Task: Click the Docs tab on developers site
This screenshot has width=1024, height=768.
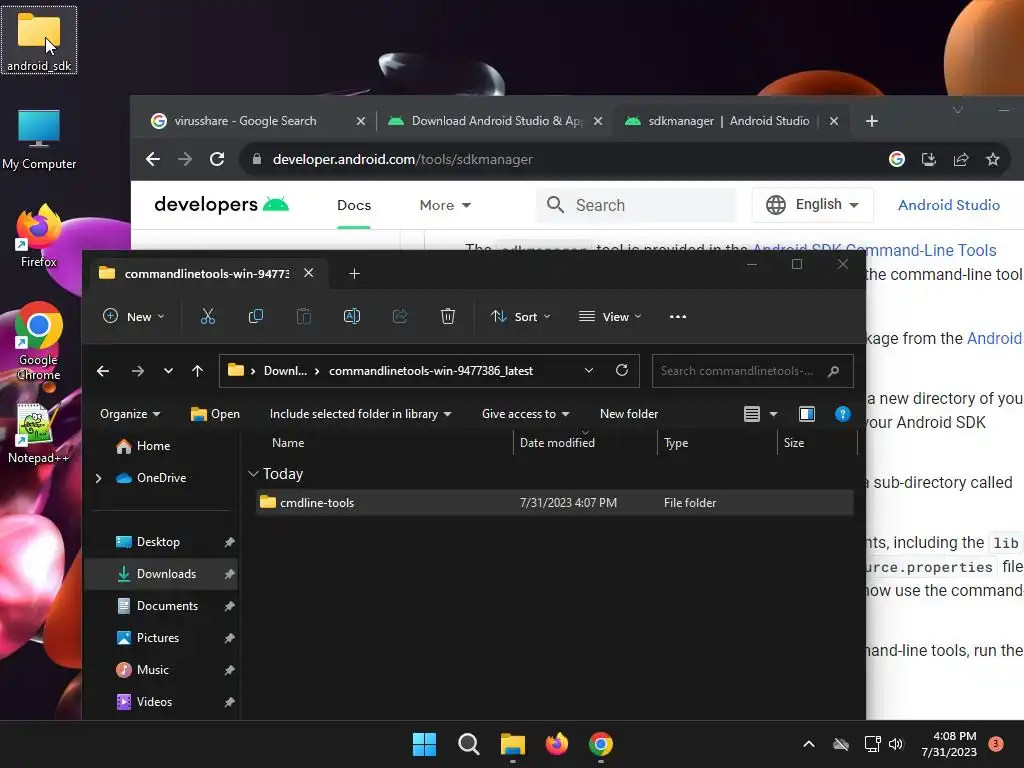Action: pyautogui.click(x=354, y=205)
